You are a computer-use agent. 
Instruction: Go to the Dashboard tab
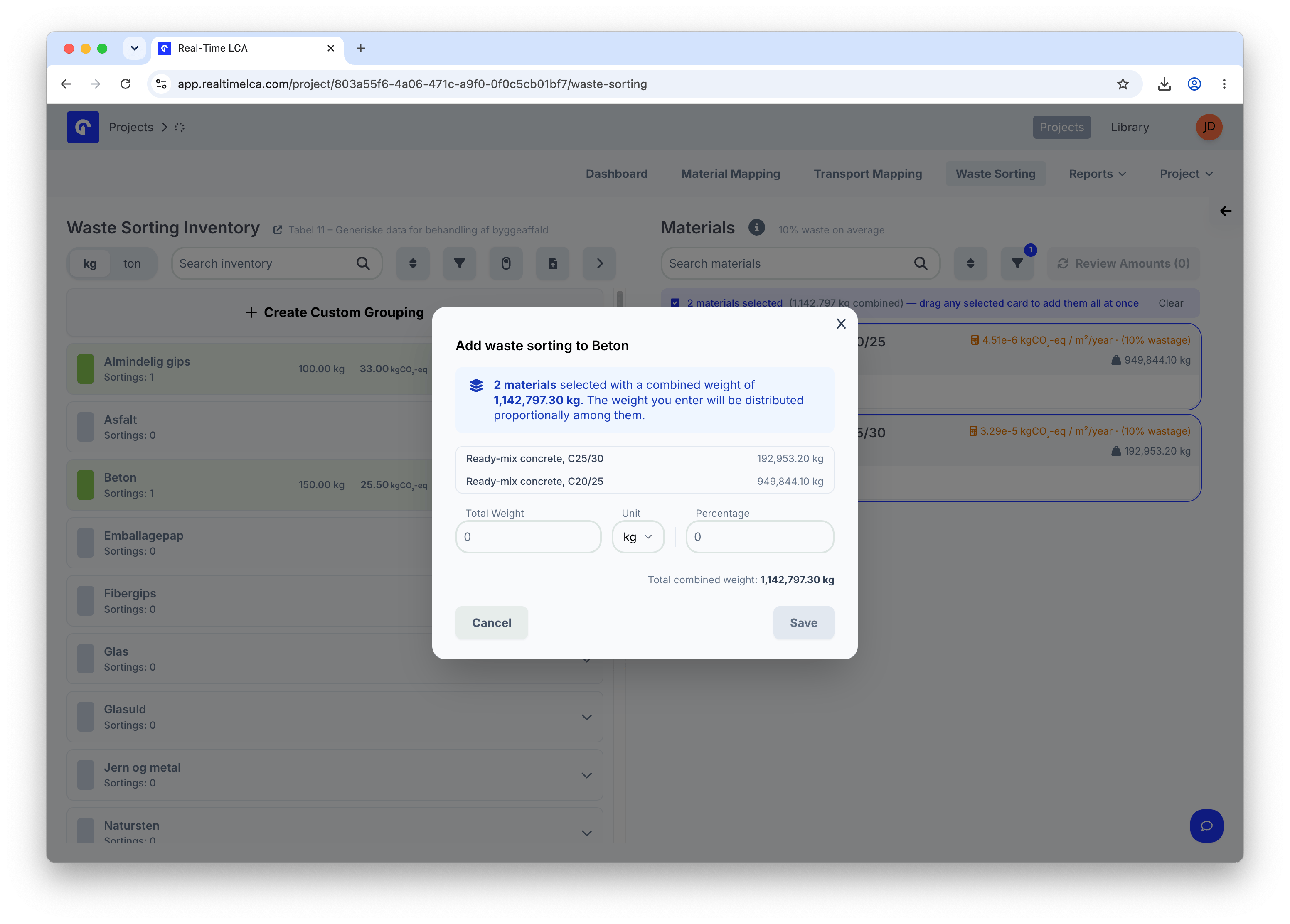click(x=617, y=173)
